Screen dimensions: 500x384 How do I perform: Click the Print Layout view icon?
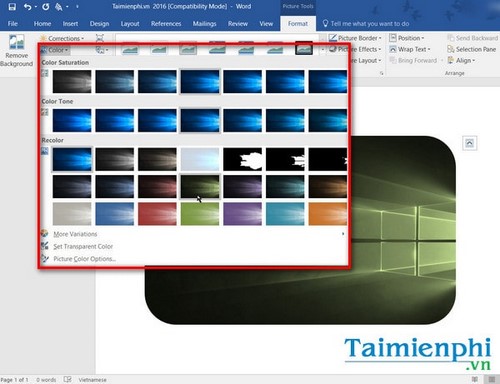tap(492, 379)
